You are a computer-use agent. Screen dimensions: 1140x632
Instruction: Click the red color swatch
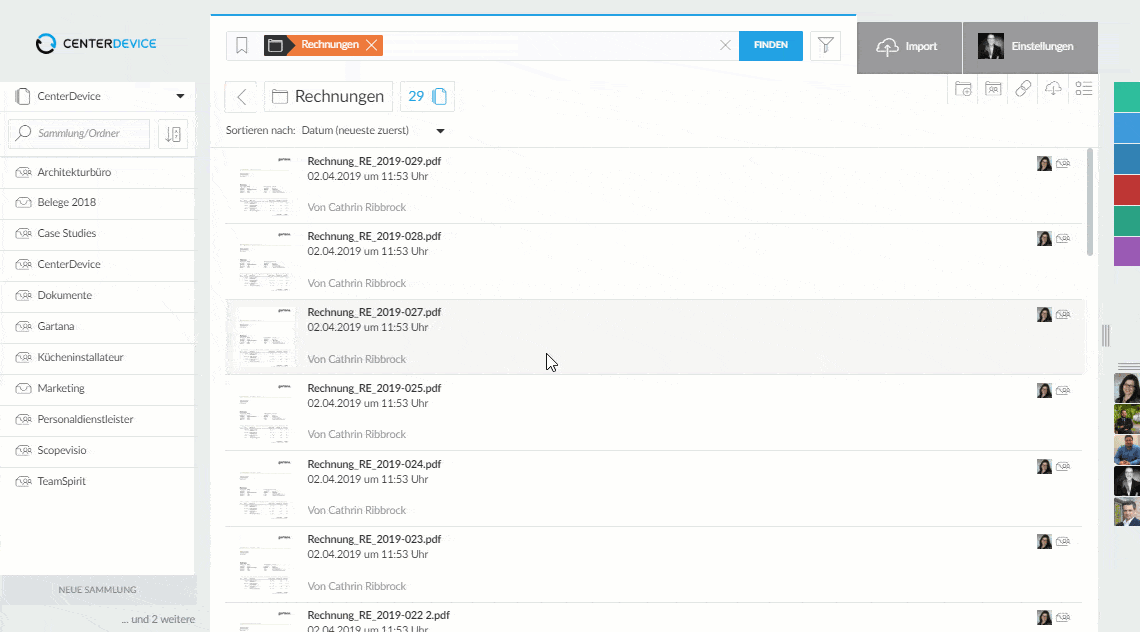coord(1127,189)
